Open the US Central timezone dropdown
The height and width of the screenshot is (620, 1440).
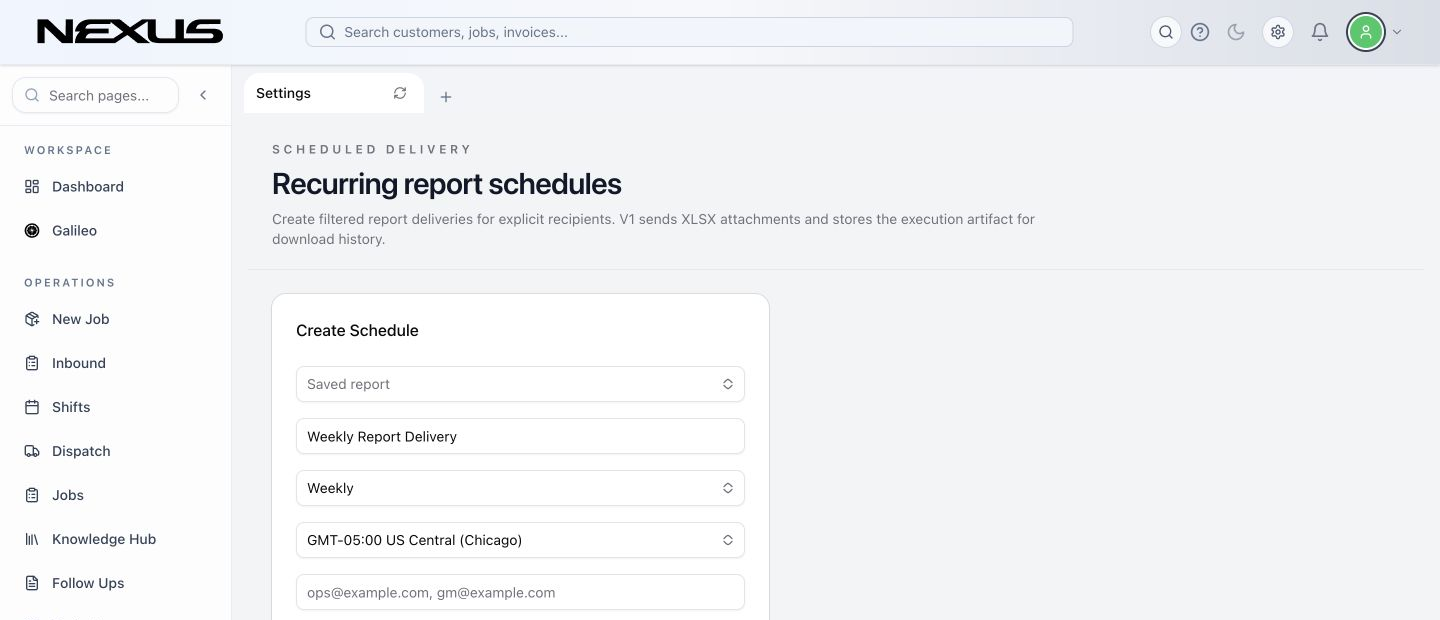[x=520, y=540]
